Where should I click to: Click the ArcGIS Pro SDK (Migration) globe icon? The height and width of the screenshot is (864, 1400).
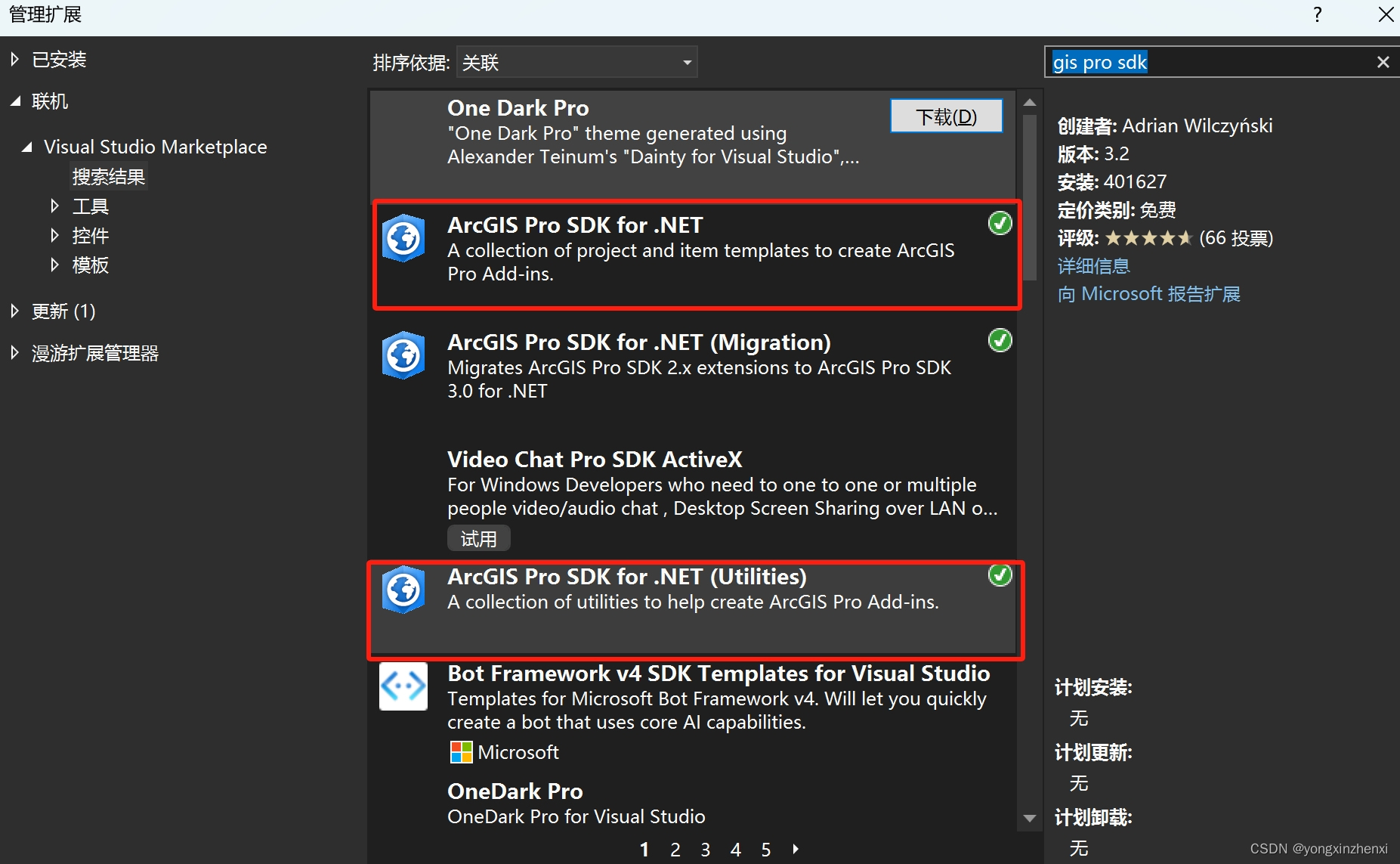tap(403, 355)
